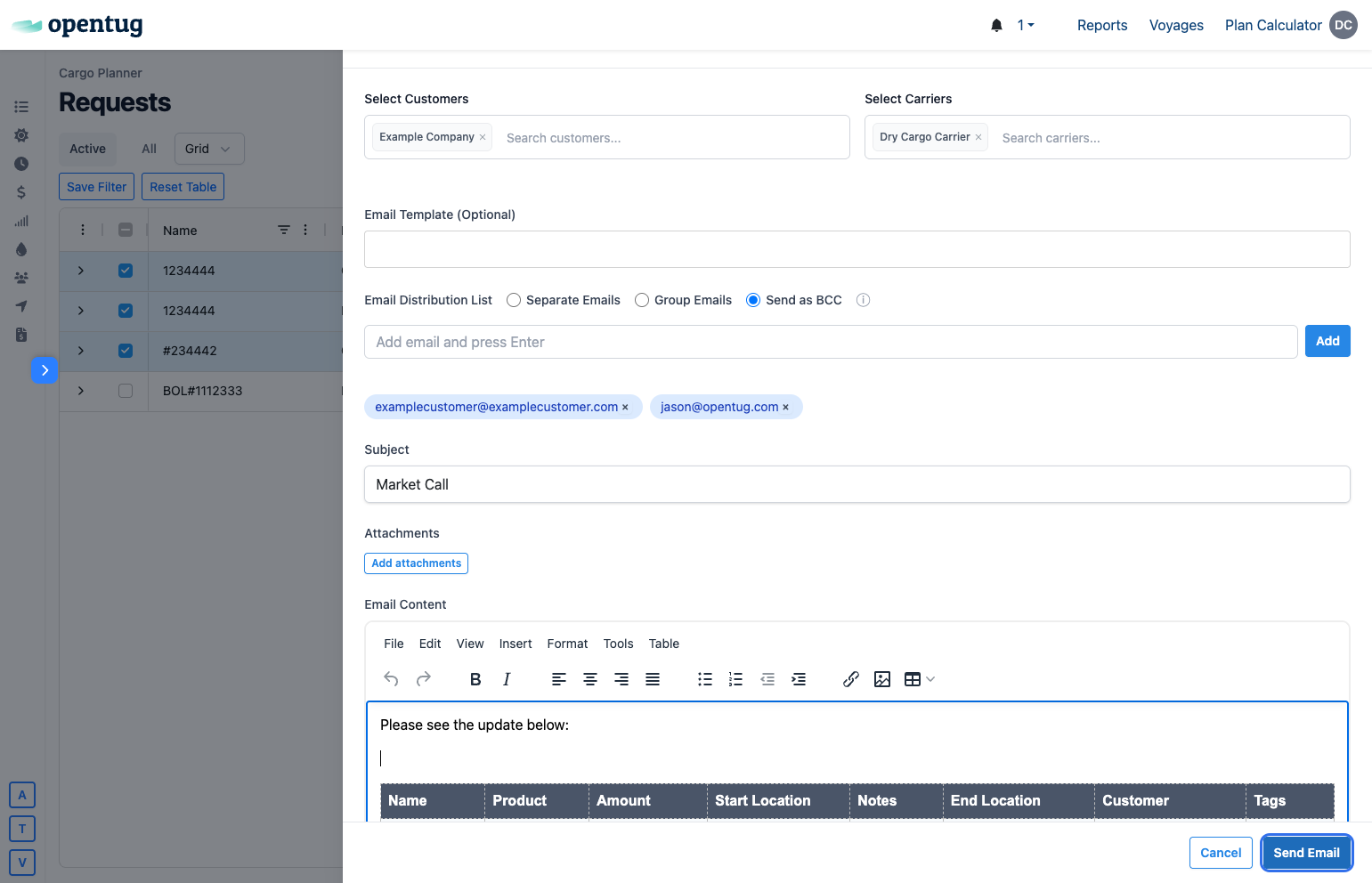Click the redo icon in editor
Screen dimensions: 1372x883
click(x=424, y=679)
